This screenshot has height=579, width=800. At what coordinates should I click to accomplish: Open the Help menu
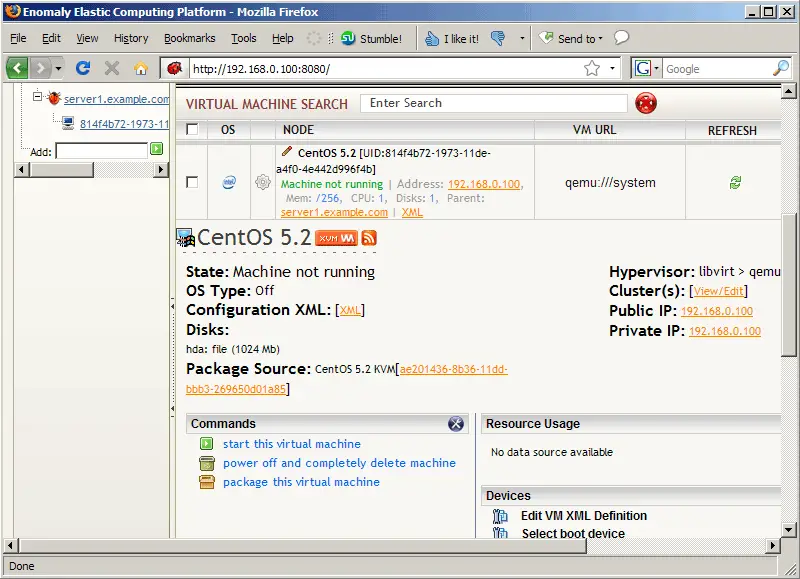tap(282, 38)
